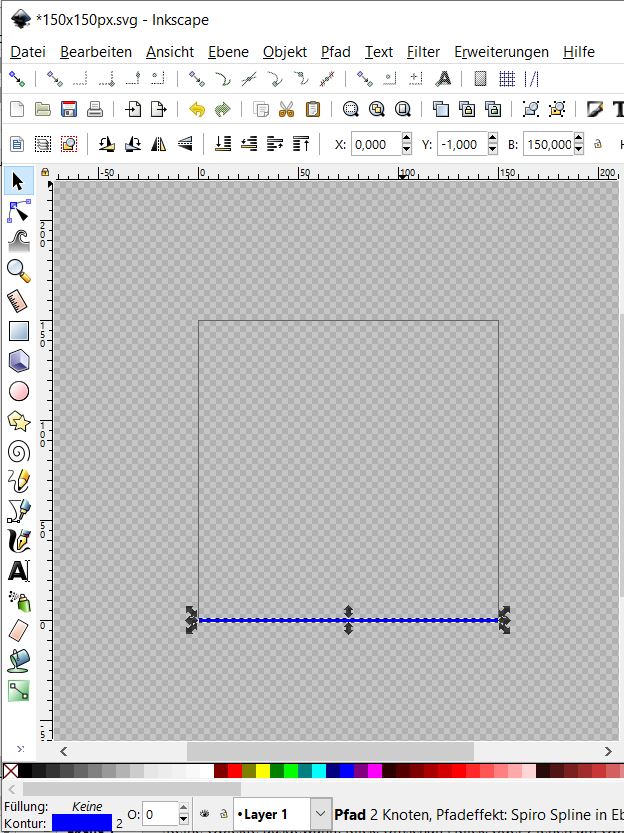Increase opacity O stepper
Screen dimensions: 624x833
[184, 808]
